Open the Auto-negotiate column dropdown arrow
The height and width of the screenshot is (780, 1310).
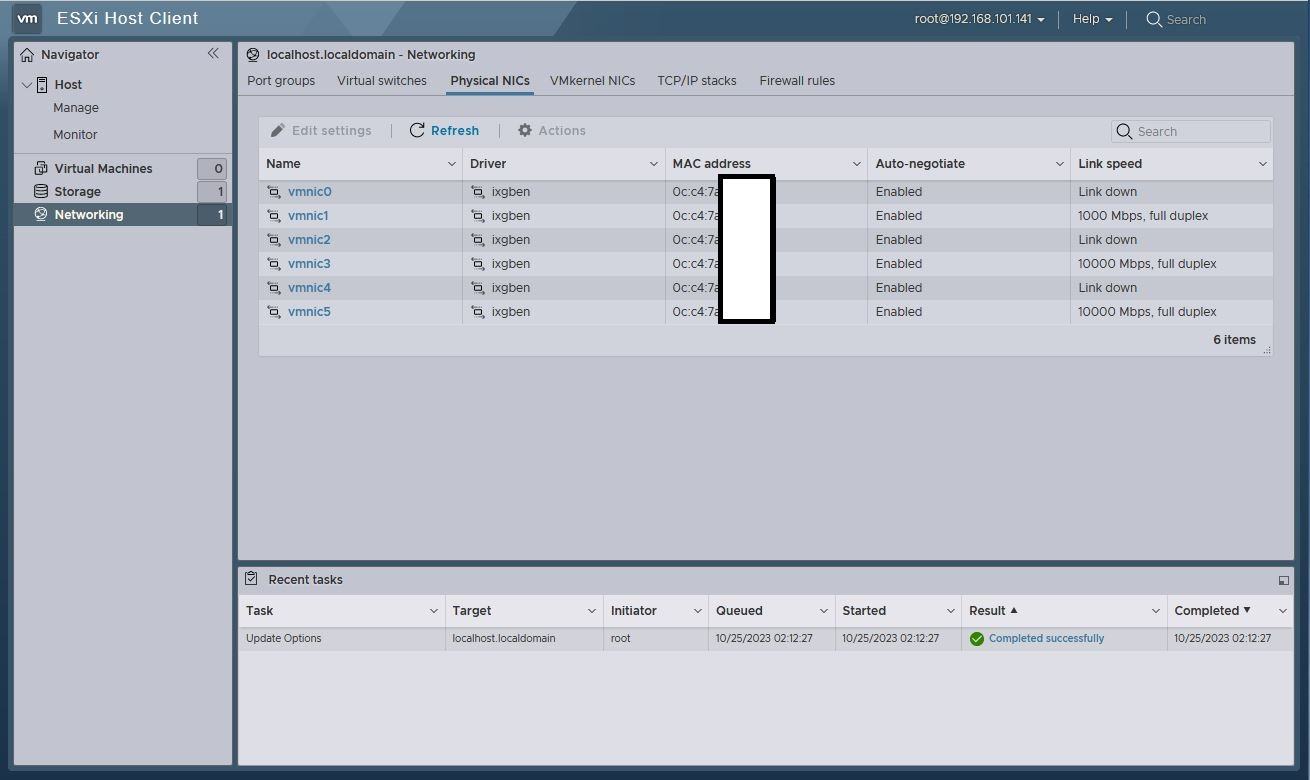(x=1059, y=164)
